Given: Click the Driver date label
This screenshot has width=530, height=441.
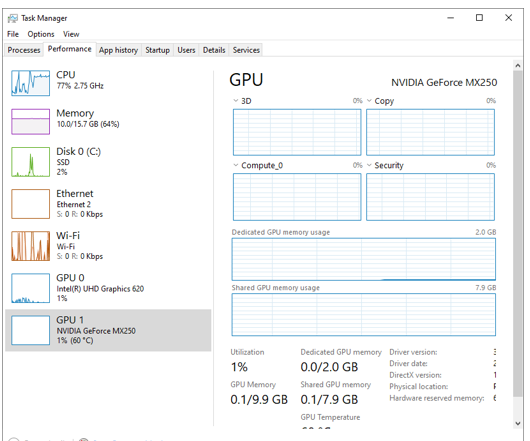Looking at the screenshot, I should (x=408, y=364).
